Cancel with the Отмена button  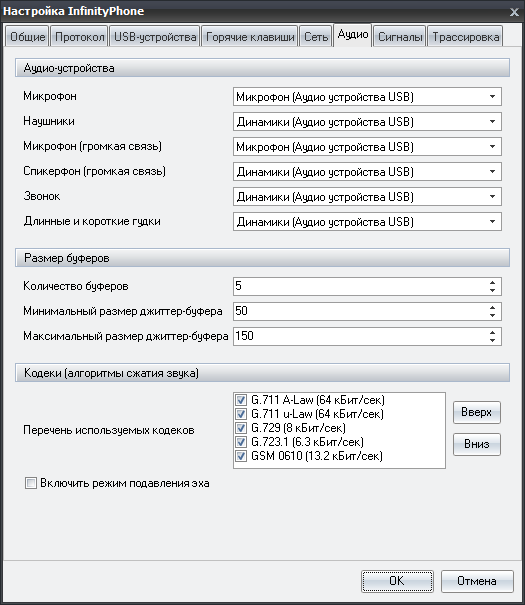click(x=477, y=581)
